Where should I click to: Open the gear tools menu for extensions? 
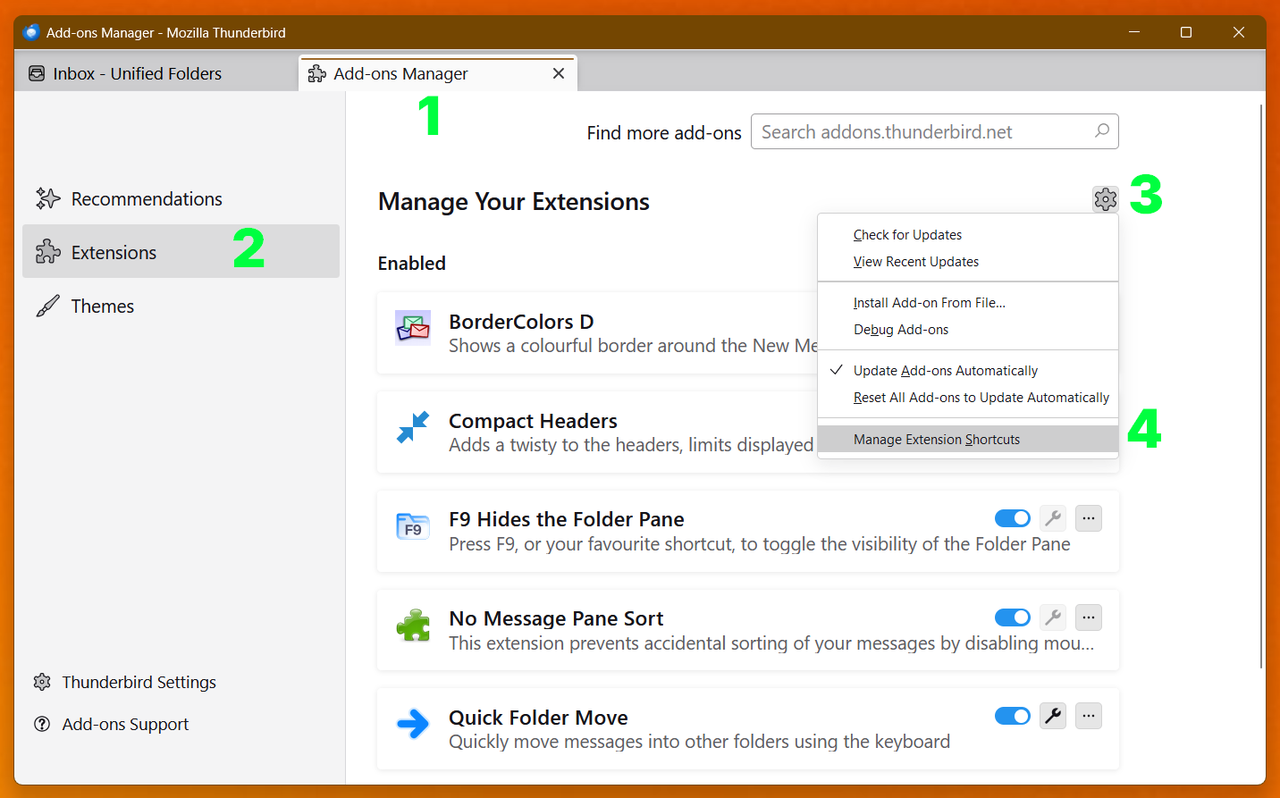1104,200
